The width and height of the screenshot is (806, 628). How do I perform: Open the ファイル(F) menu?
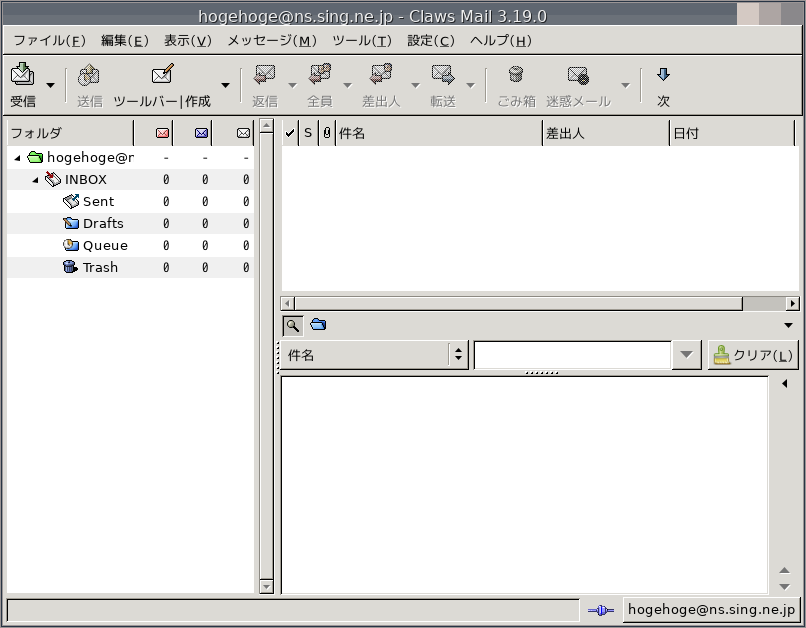click(49, 41)
